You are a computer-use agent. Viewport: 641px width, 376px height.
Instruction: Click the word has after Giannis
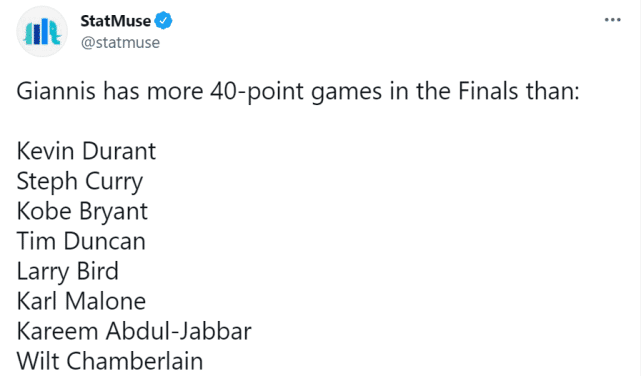point(121,91)
